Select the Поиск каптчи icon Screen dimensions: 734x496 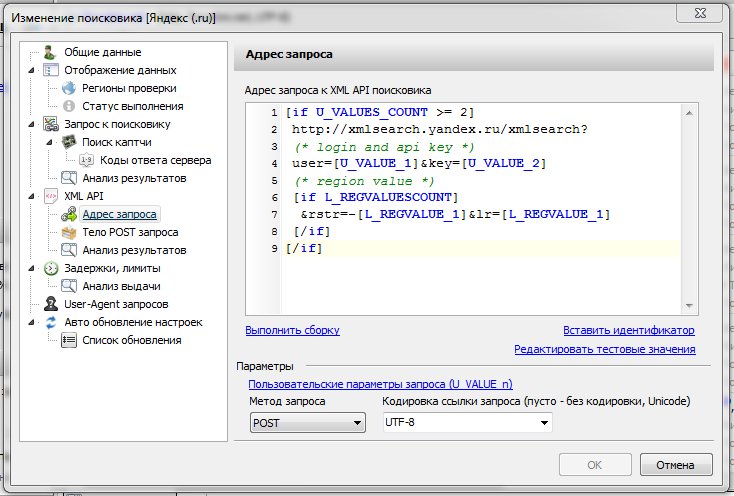point(69,142)
